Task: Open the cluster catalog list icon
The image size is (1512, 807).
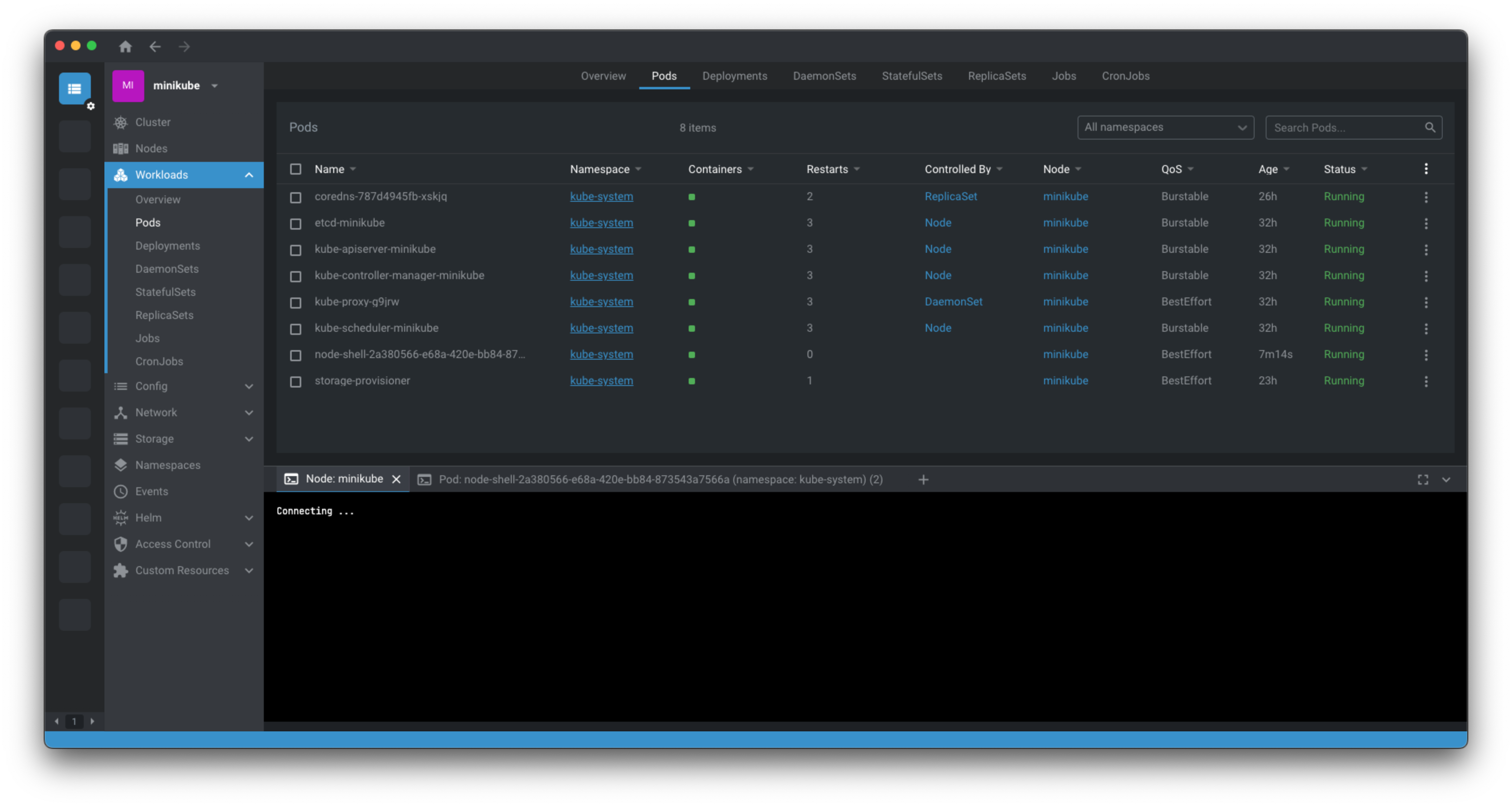Action: (x=75, y=89)
